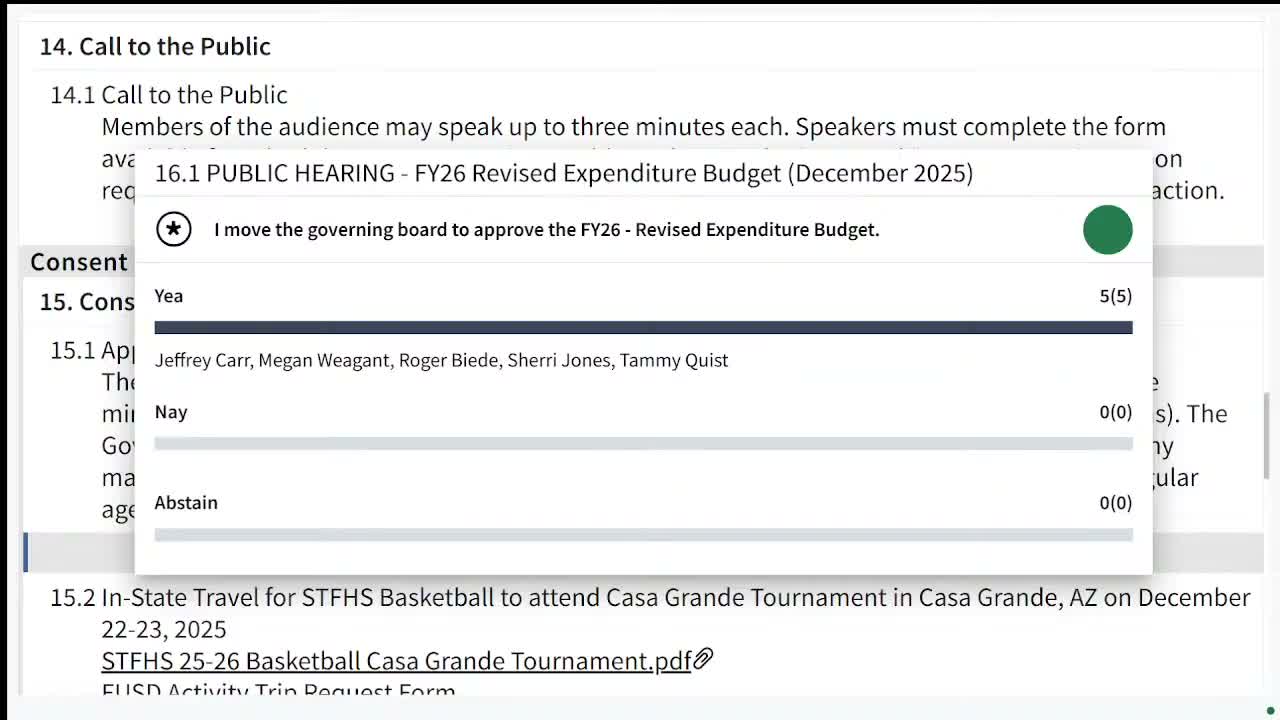Click the small green dot in the bottom corner

1271,711
